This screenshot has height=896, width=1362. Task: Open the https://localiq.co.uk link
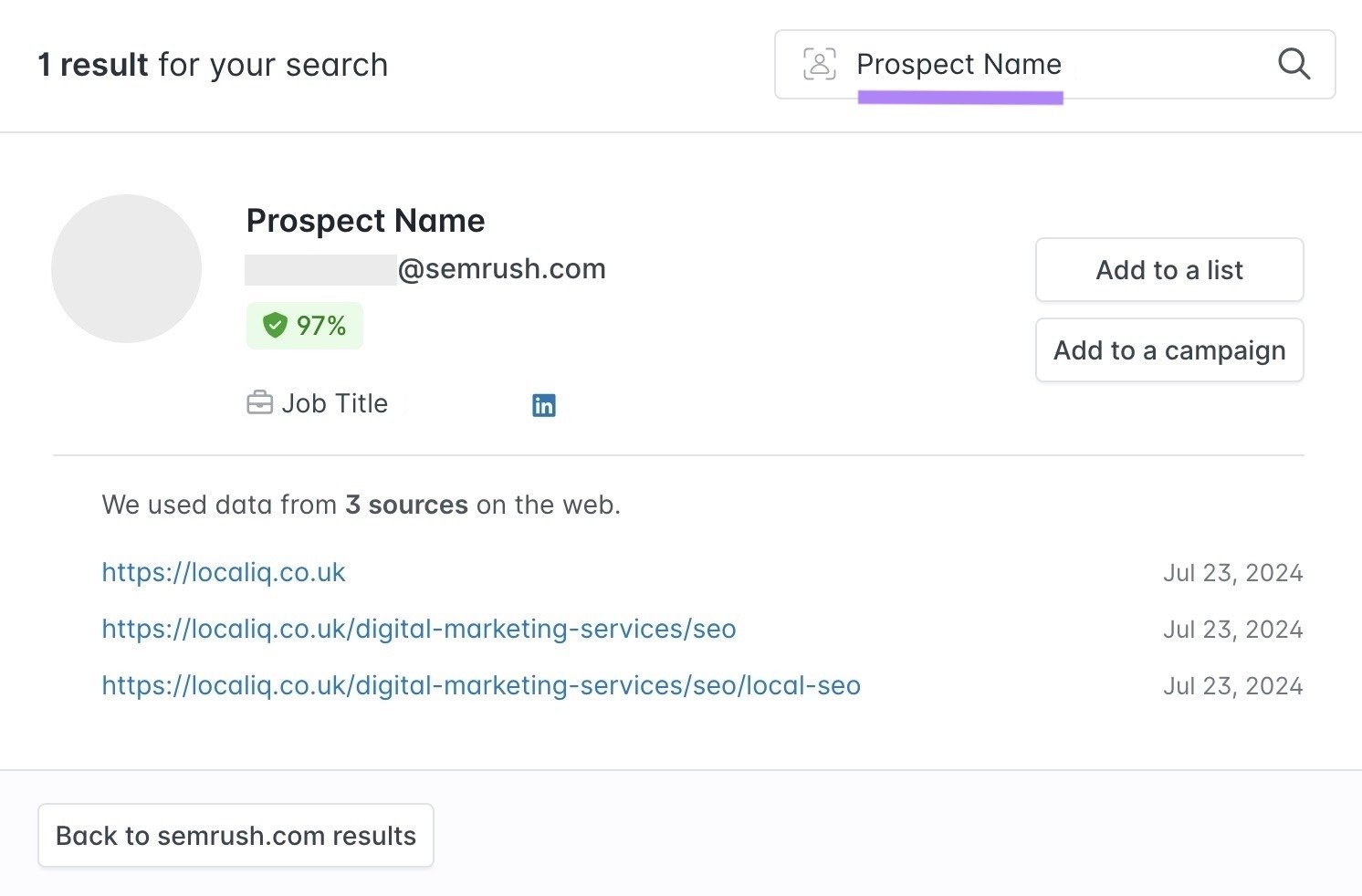click(224, 572)
